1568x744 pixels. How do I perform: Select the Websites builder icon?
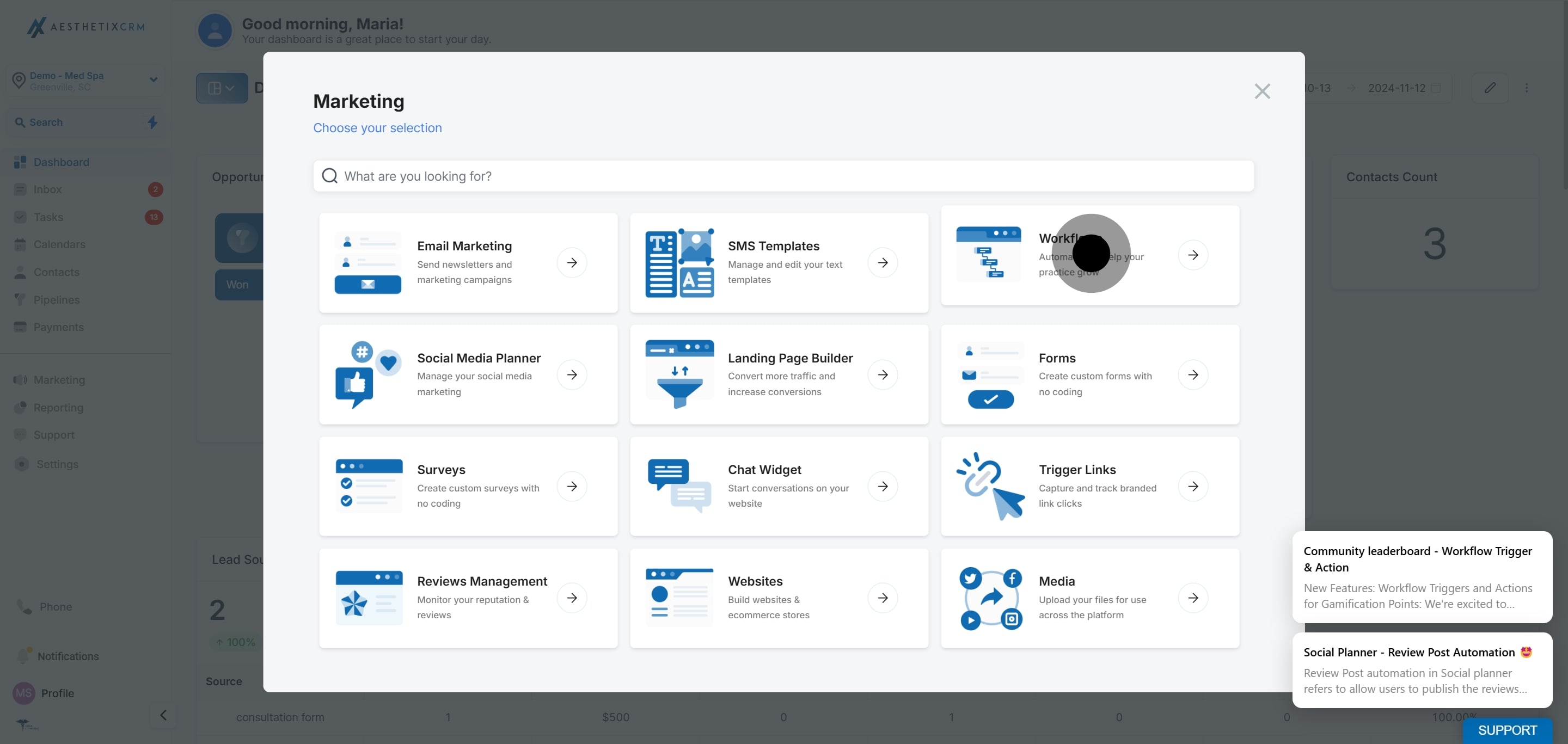(x=678, y=598)
